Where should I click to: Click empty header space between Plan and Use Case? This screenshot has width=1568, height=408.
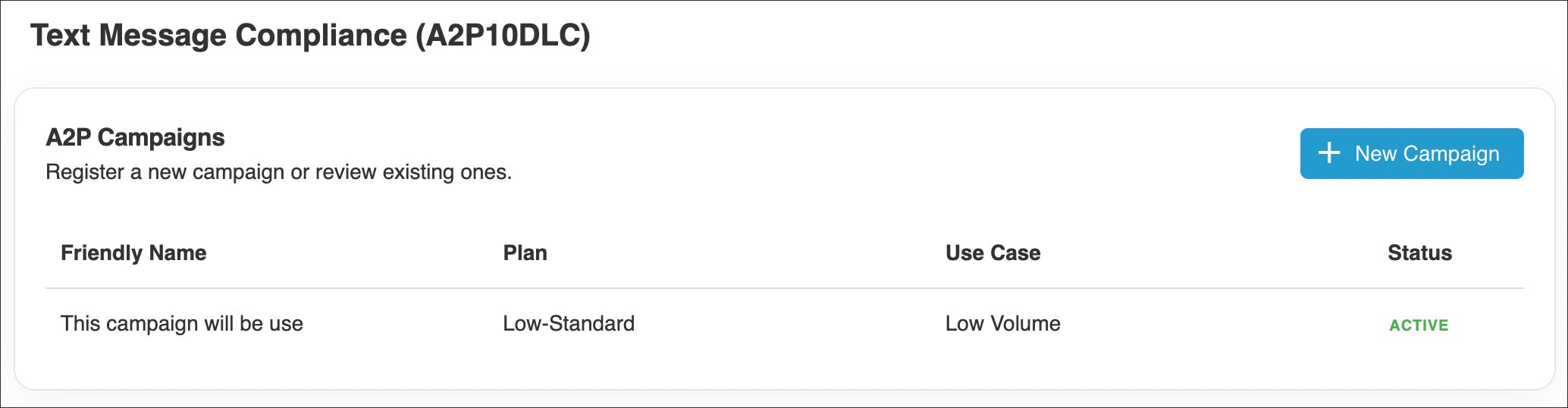click(x=743, y=253)
